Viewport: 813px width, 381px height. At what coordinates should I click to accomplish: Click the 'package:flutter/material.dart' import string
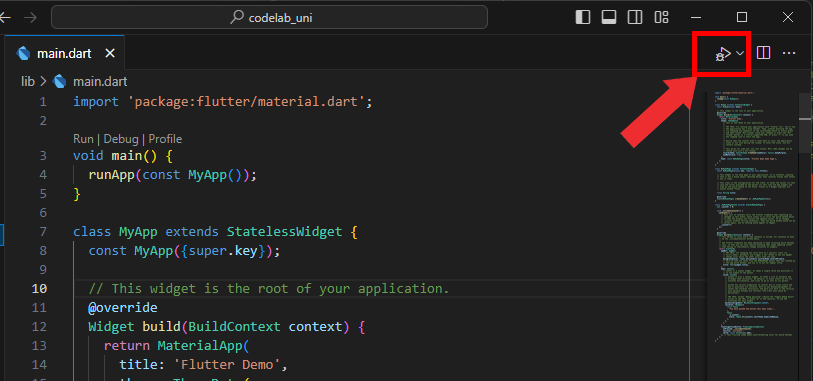pos(246,102)
